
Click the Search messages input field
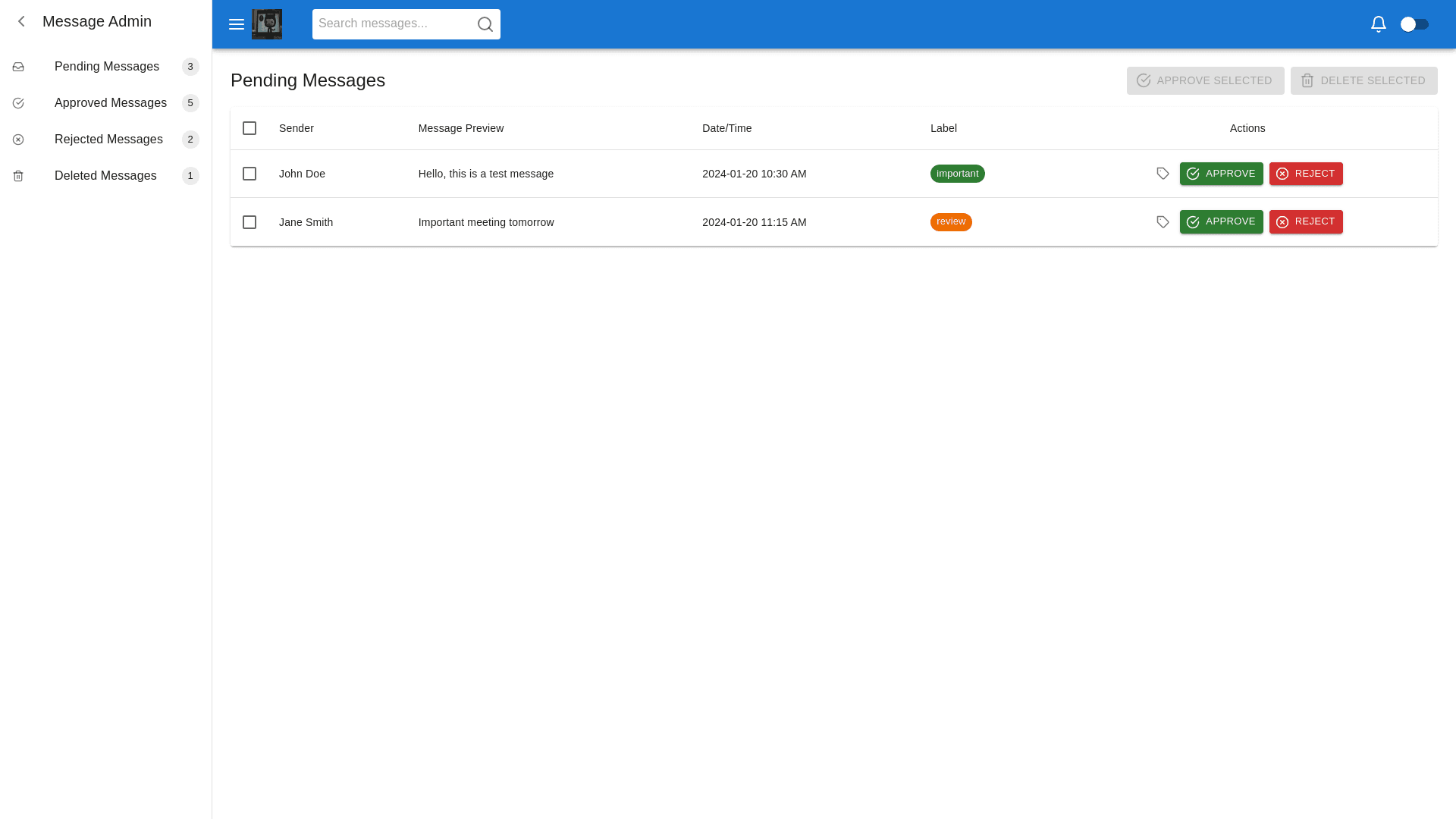pyautogui.click(x=393, y=24)
